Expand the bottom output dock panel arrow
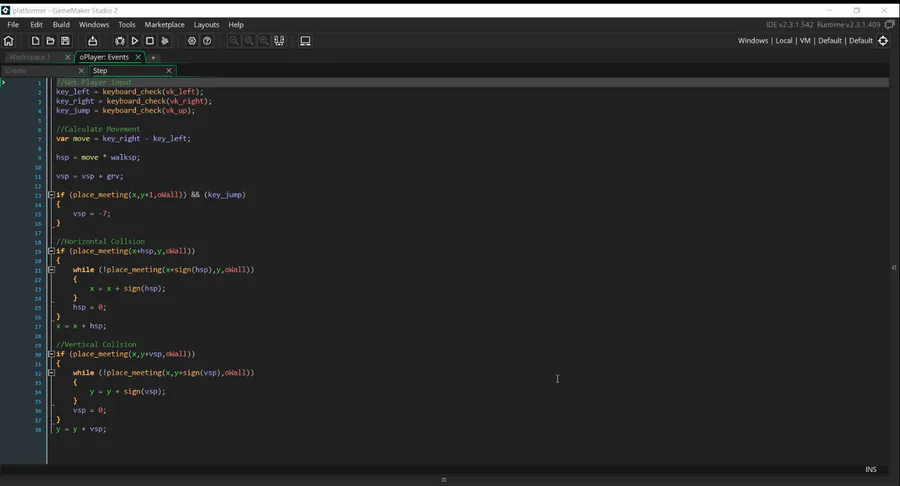 coord(444,480)
